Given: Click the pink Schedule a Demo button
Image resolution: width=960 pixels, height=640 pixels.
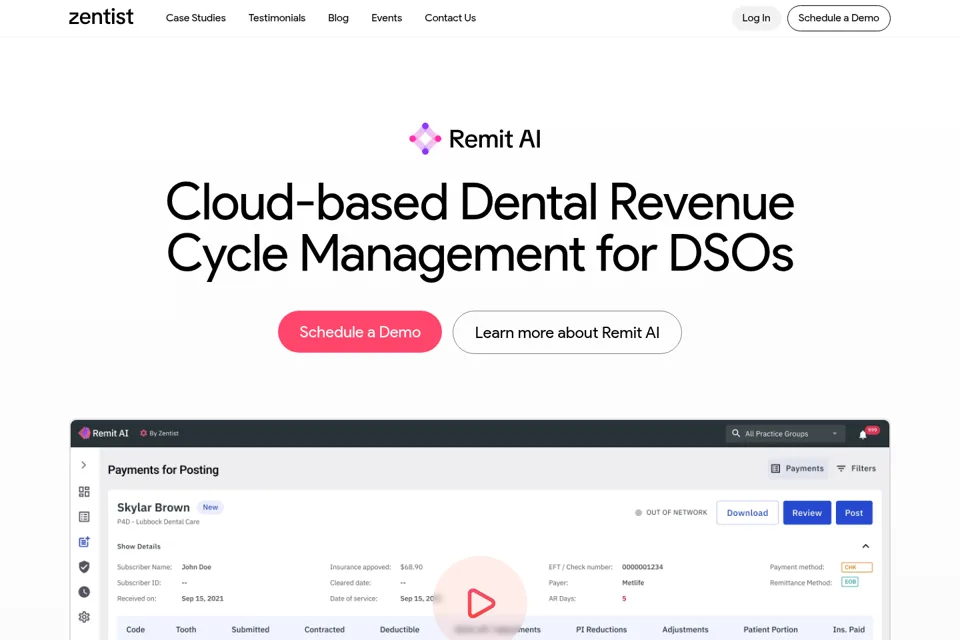Looking at the screenshot, I should coord(360,332).
